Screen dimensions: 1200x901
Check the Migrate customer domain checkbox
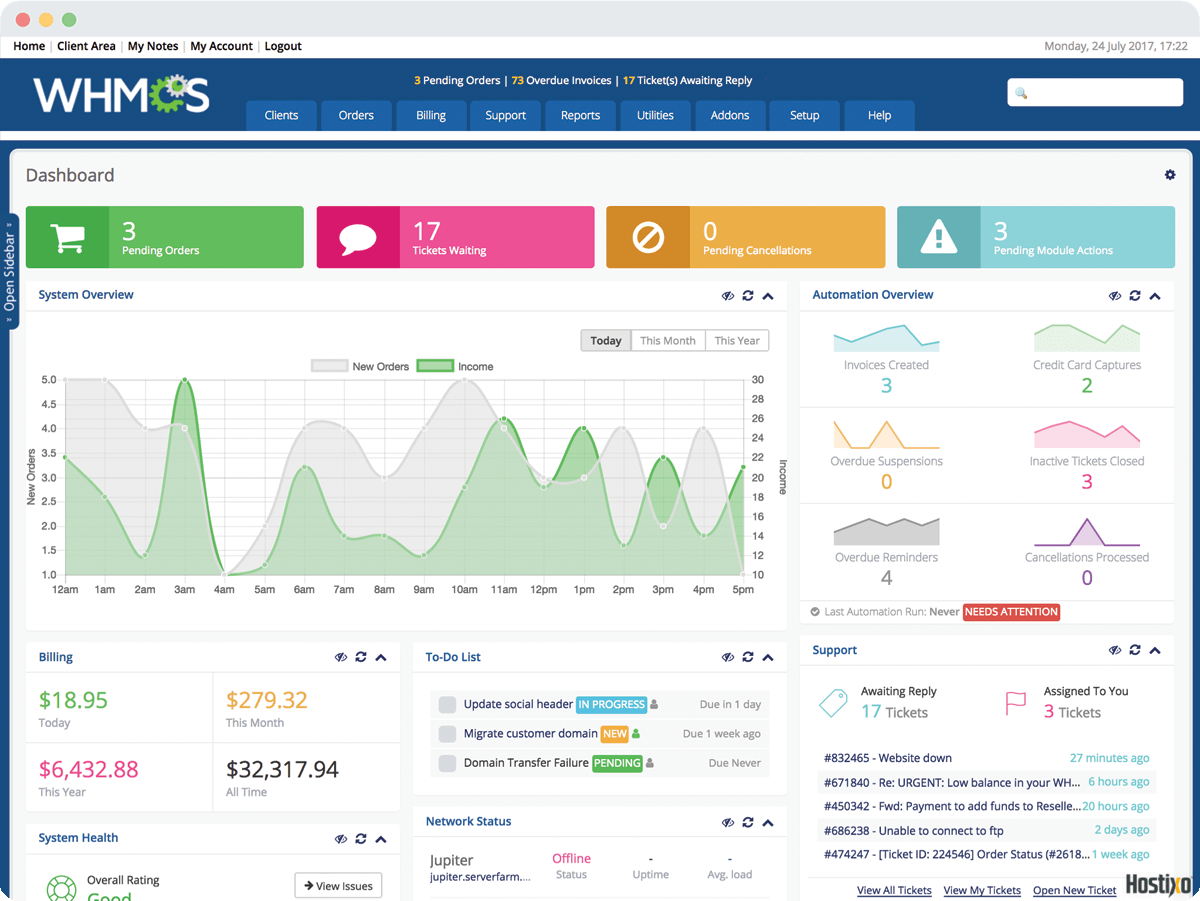point(447,734)
